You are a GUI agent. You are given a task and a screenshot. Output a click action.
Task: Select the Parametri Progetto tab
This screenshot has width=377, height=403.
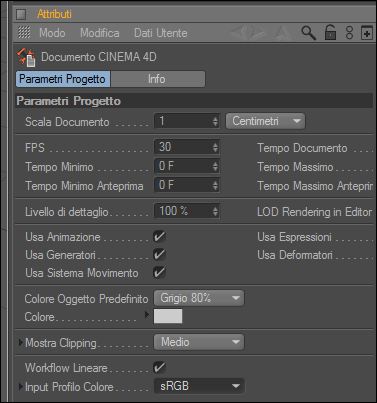[x=63, y=79]
